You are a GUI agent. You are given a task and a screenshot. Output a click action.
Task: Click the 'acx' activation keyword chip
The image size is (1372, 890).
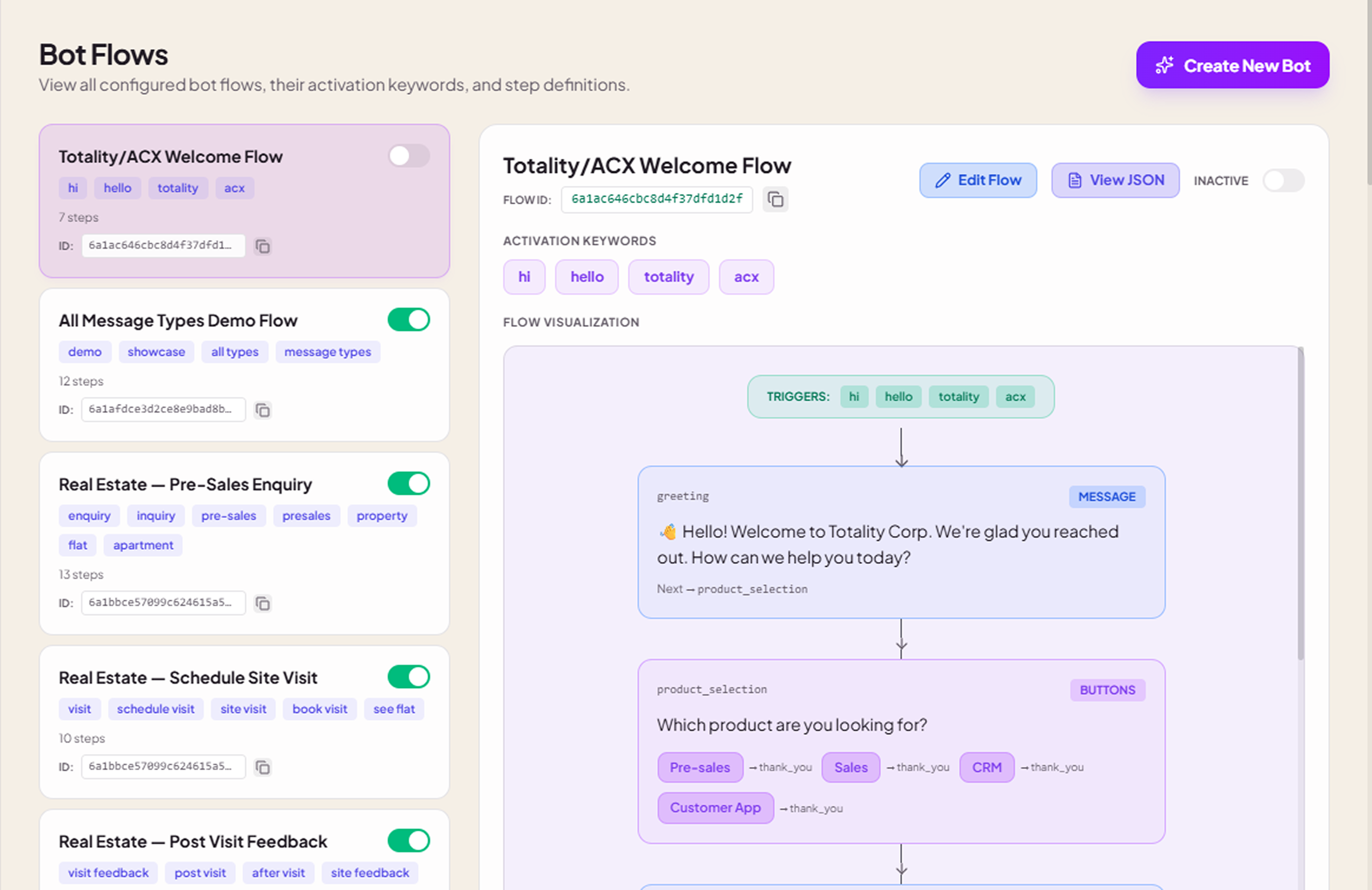[746, 277]
